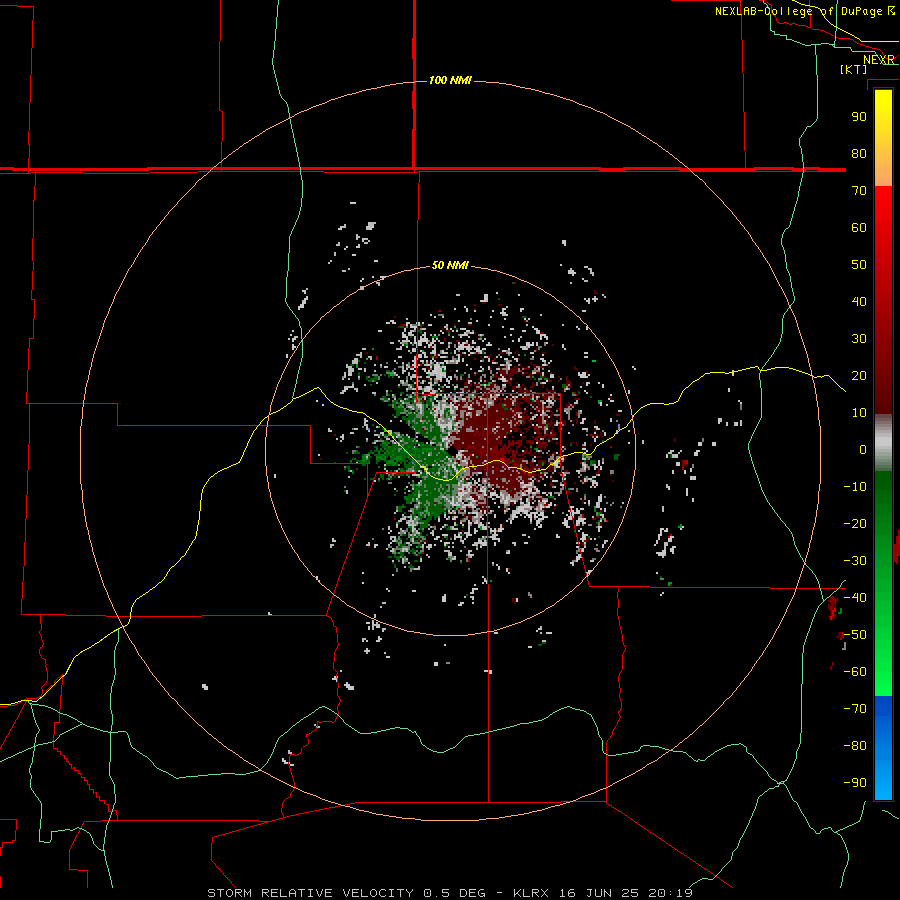Click the 20:19 timestamp
The width and height of the screenshot is (900, 900).
click(670, 893)
